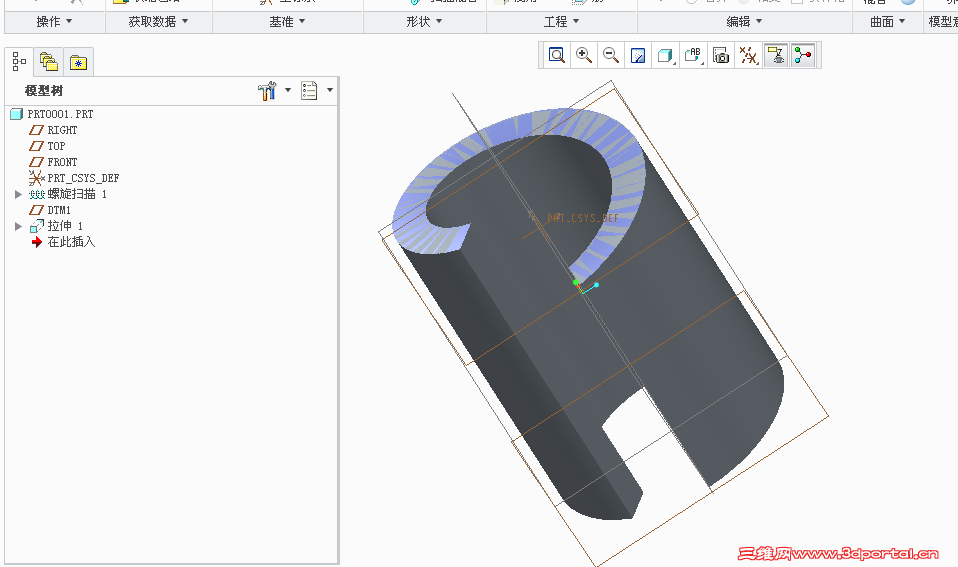958x567 pixels.
Task: Open the datum display filters icon
Action: click(748, 56)
